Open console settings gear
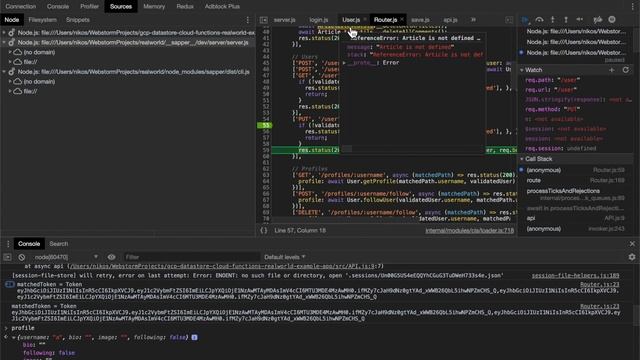Image resolution: width=640 pixels, height=360 pixels. coord(632,257)
